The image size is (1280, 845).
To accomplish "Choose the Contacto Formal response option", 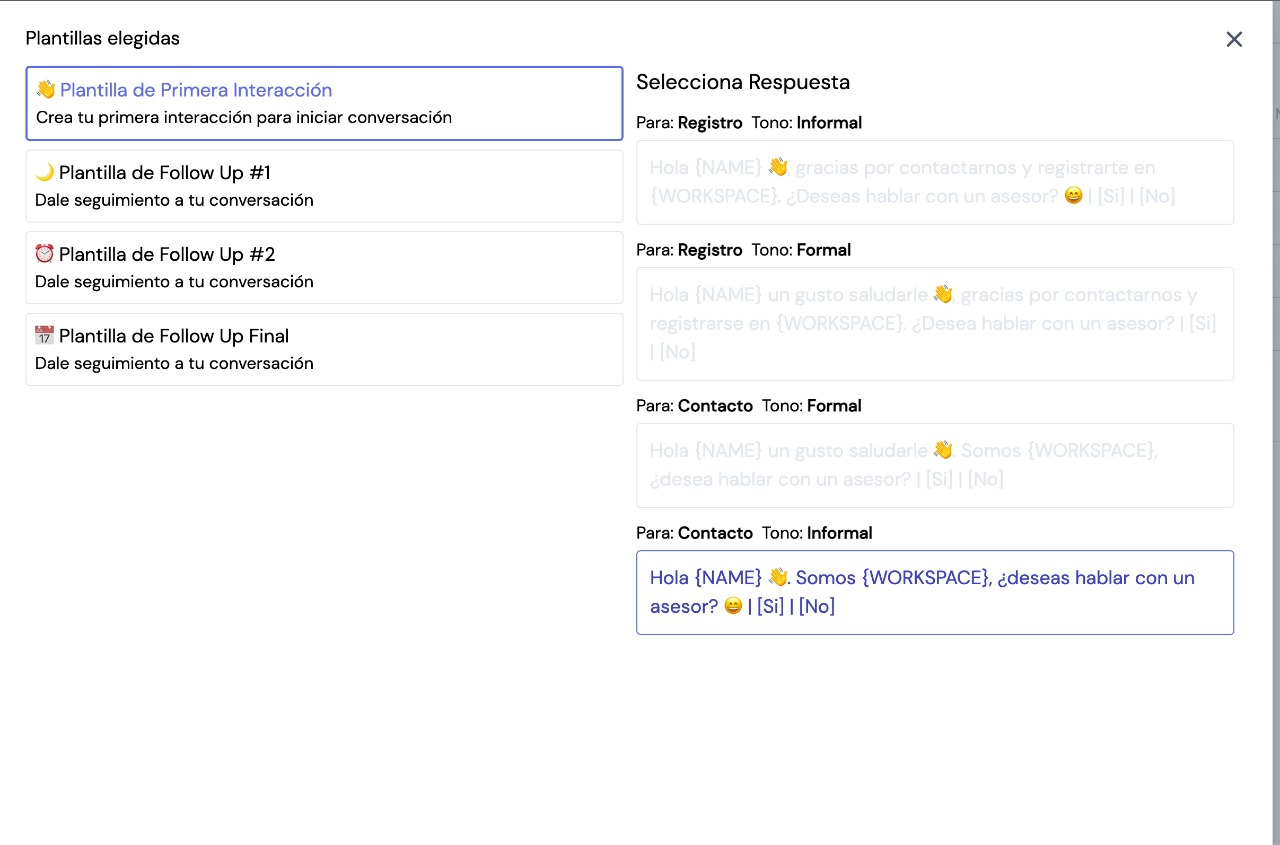I will pyautogui.click(x=934, y=465).
